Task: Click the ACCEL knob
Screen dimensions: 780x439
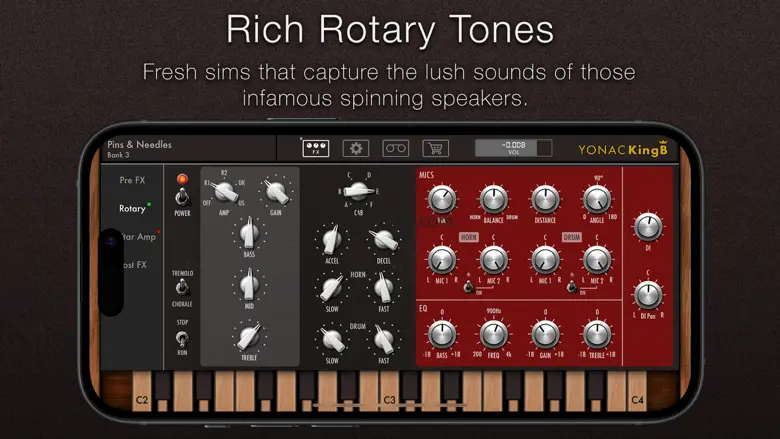Action: [332, 240]
